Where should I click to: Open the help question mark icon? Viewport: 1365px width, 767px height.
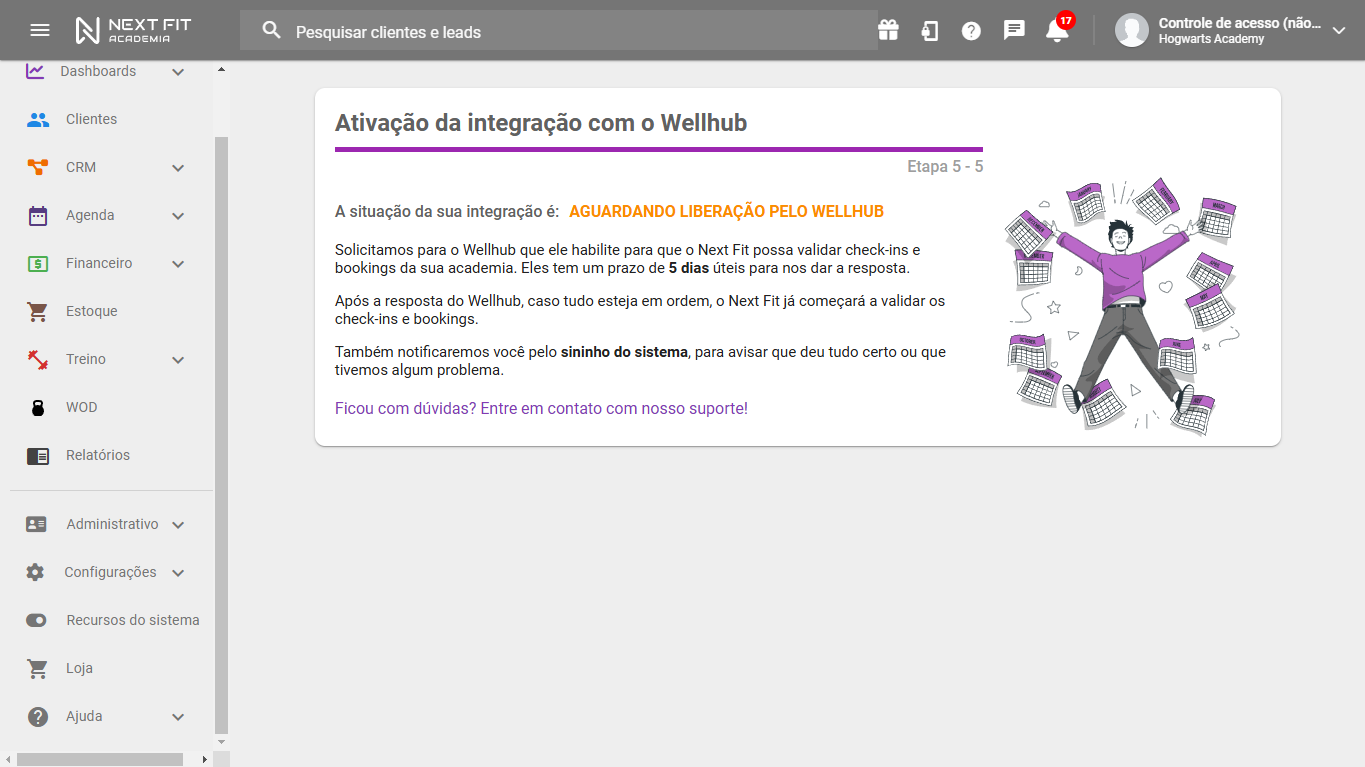point(971,31)
